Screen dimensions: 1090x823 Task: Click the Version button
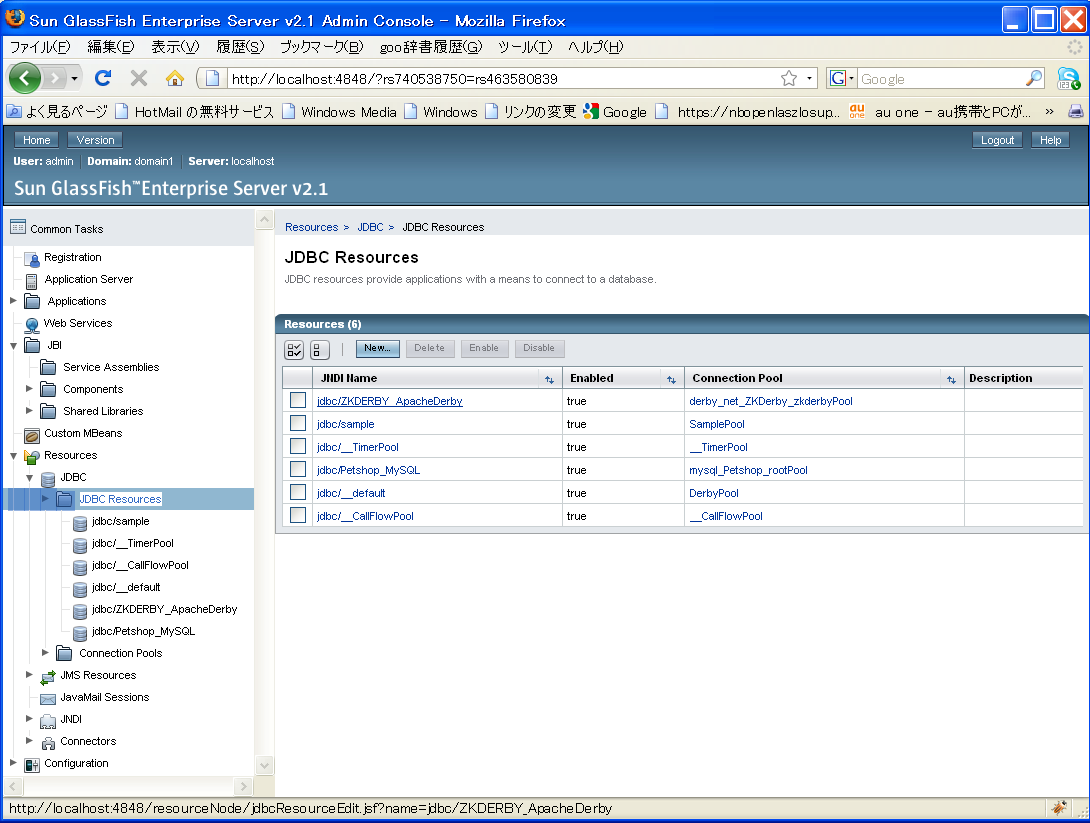pos(95,140)
